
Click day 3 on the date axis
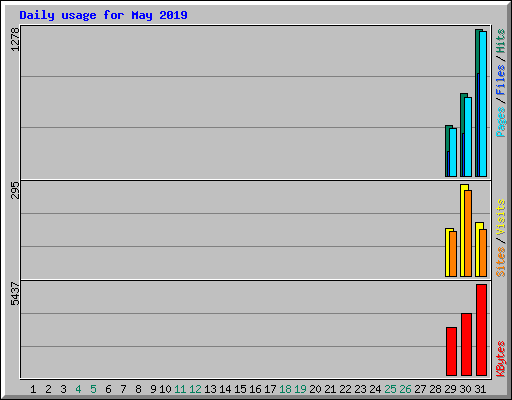(63, 389)
